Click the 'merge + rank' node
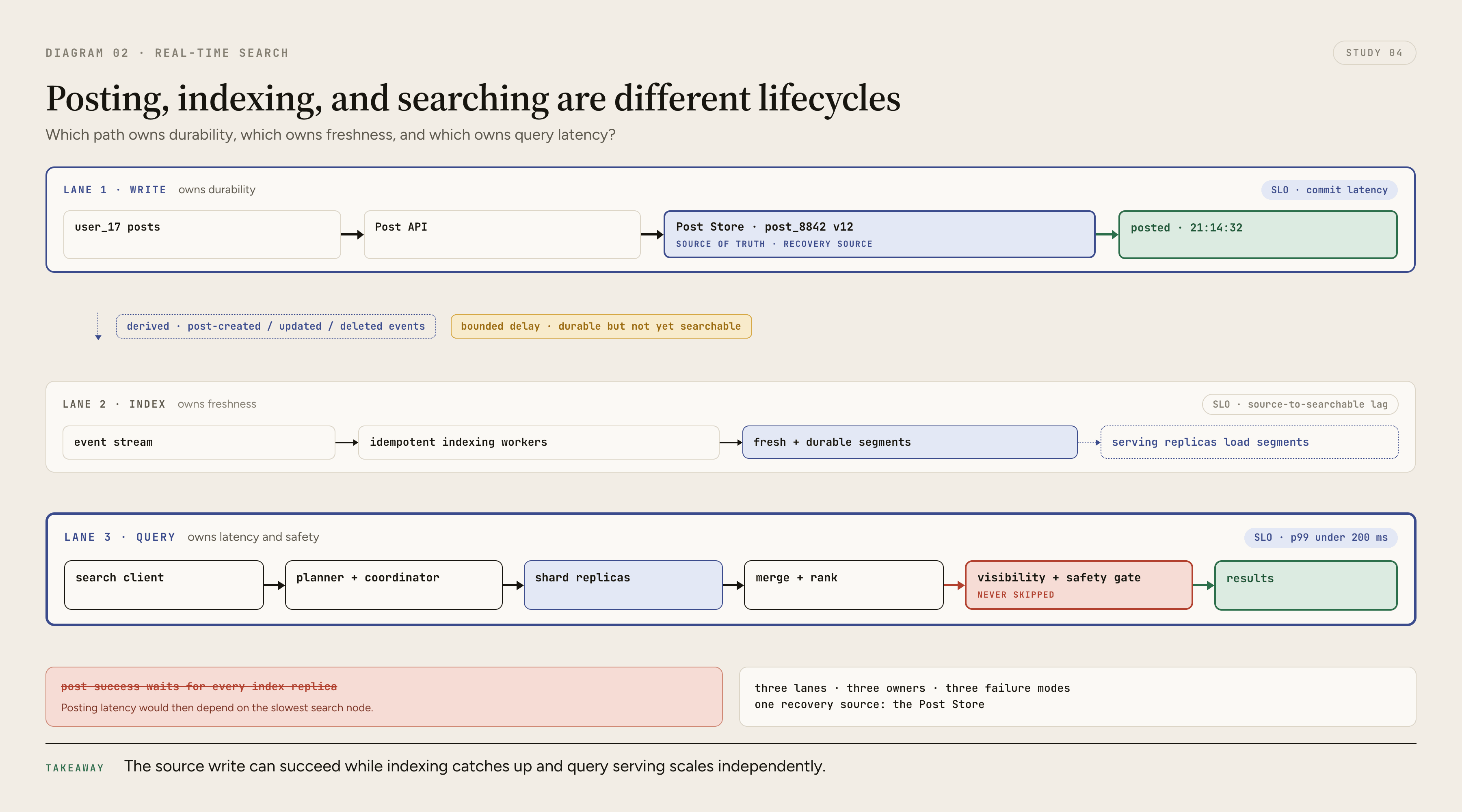The height and width of the screenshot is (812, 1462). [x=843, y=585]
